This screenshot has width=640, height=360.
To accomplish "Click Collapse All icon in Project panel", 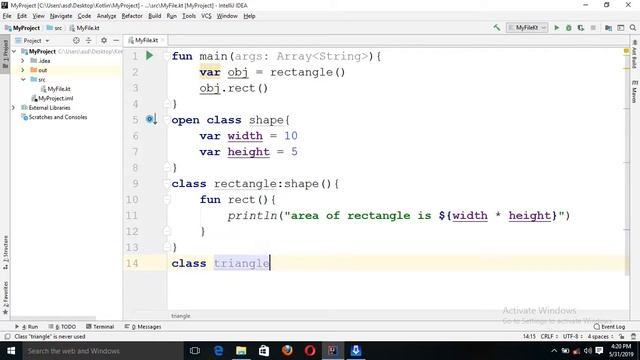I will click(x=89, y=40).
